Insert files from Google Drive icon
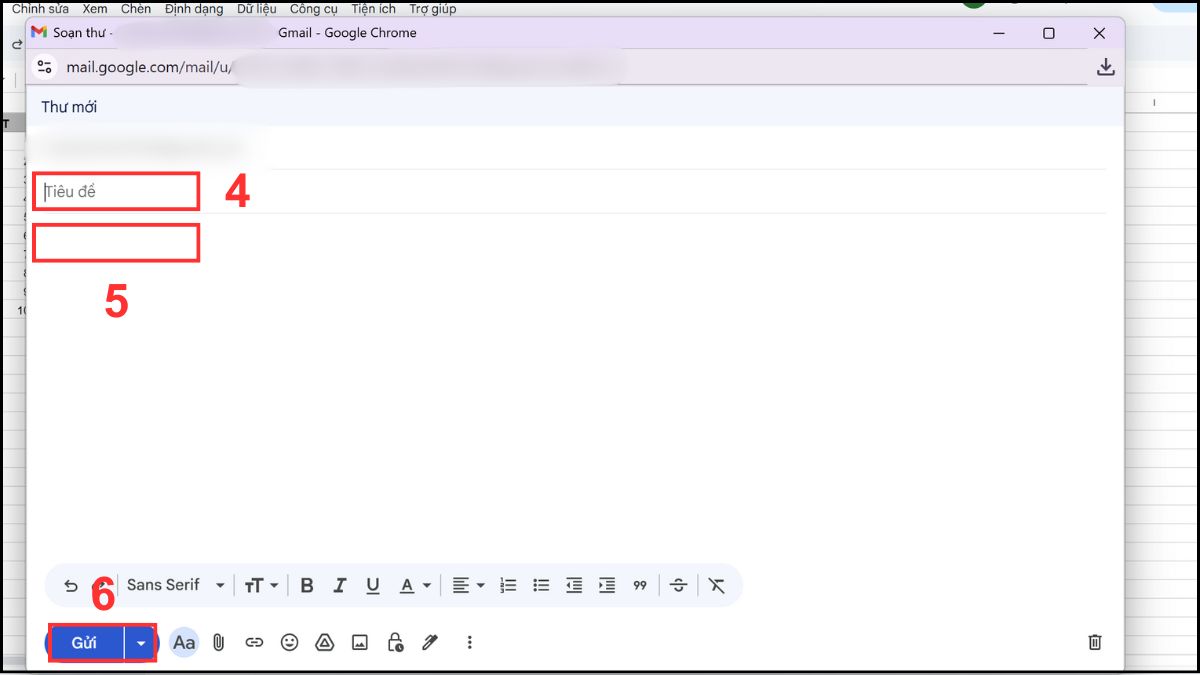The image size is (1200, 675). 324,643
